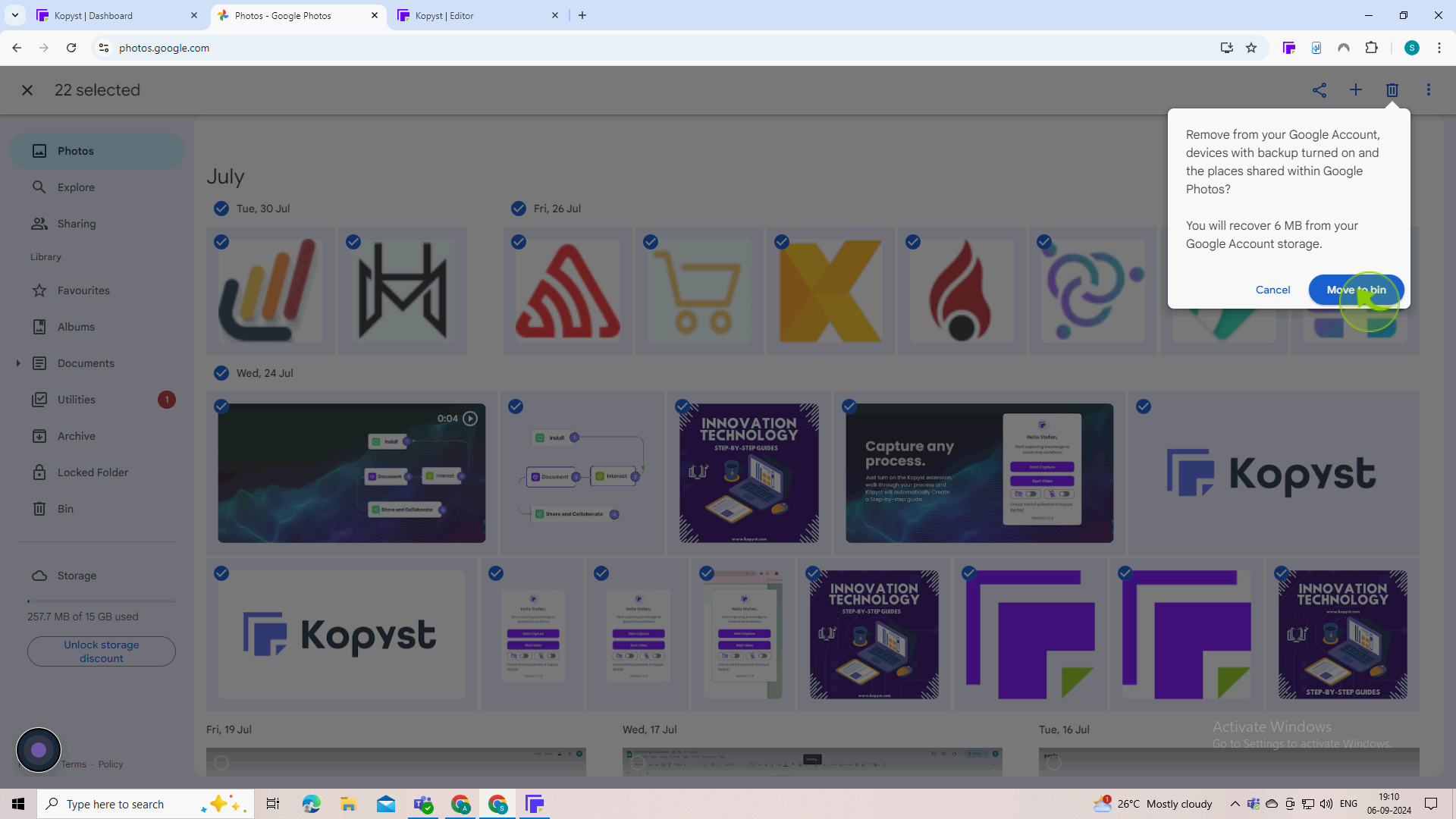Click the Share icon in selection toolbar
This screenshot has height=819, width=1456.
coord(1319,90)
